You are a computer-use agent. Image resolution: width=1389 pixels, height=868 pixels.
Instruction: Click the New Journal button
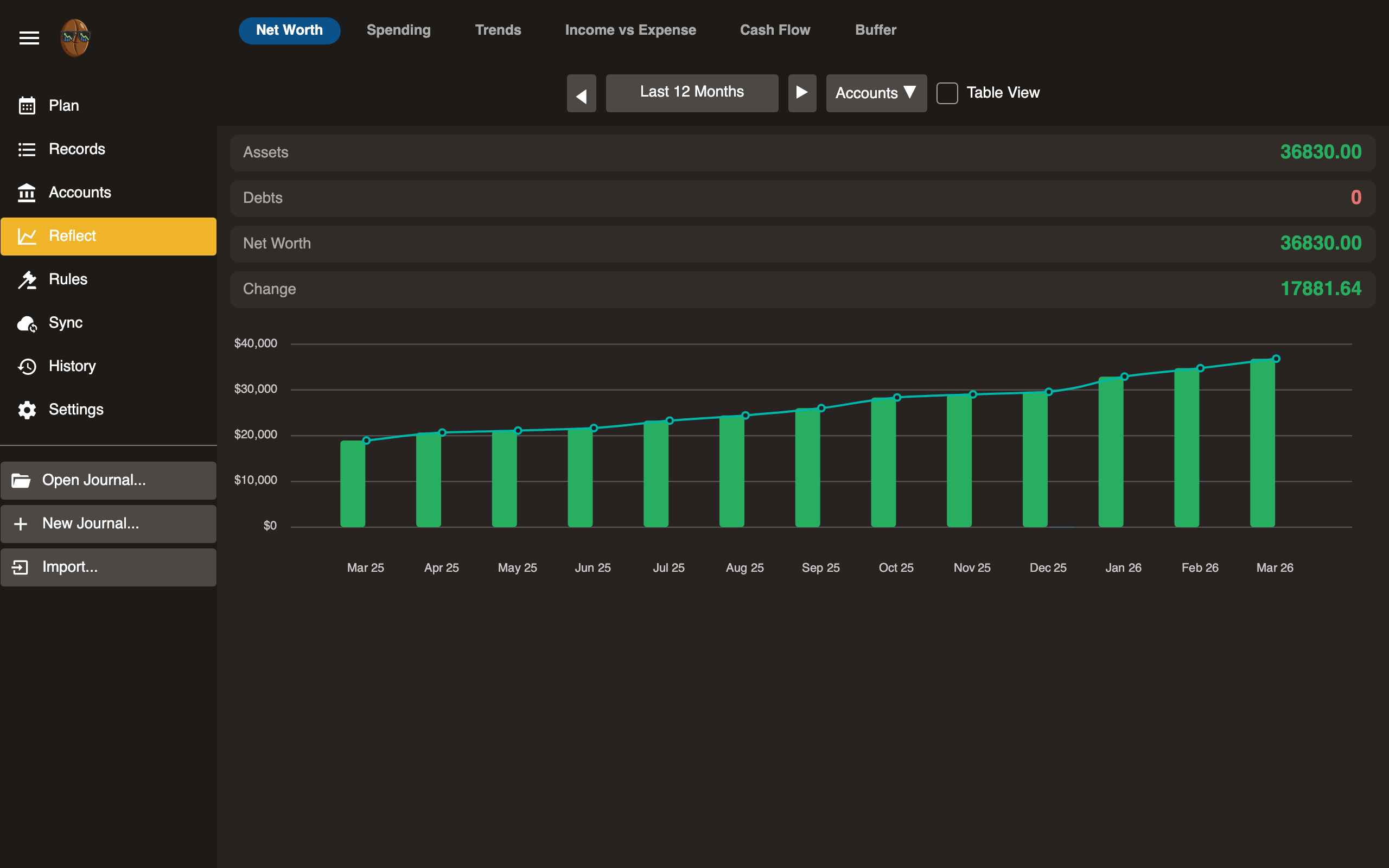(109, 524)
